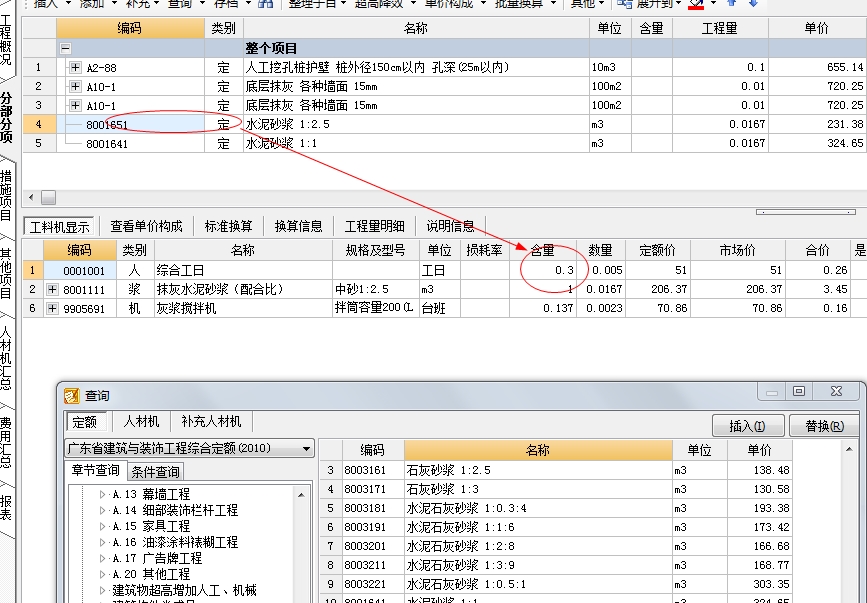This screenshot has height=603, width=867.
Task: Click the upper table horizontal scrollbar thumb
Action: (x=49, y=197)
